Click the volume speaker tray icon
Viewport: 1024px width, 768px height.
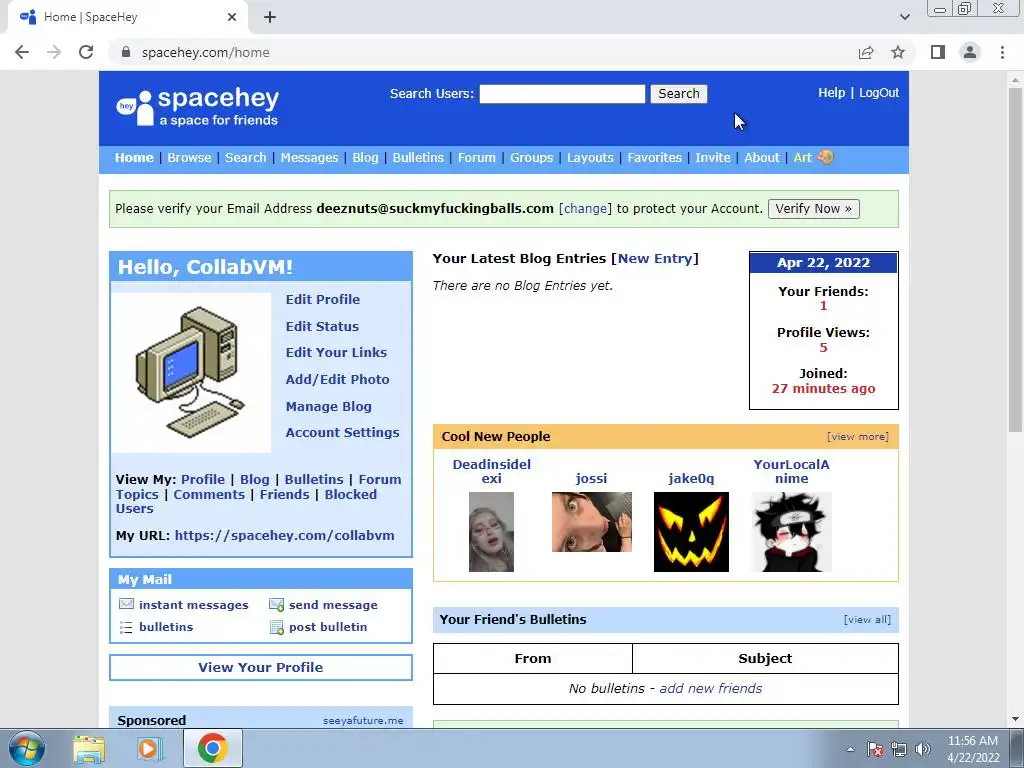[x=923, y=749]
